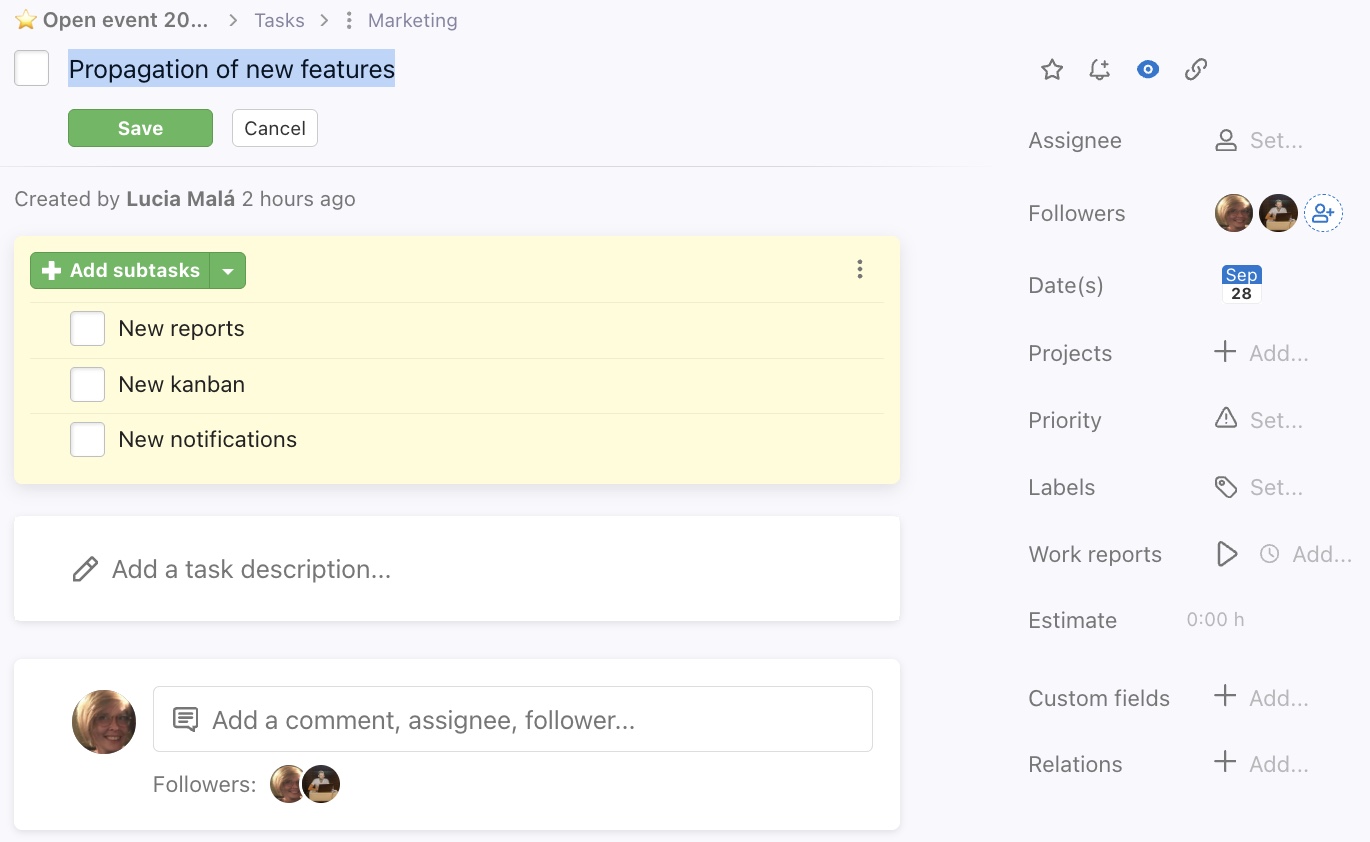Viewport: 1370px width, 842px height.
Task: Click Relations Add... text
Action: [x=1279, y=764]
